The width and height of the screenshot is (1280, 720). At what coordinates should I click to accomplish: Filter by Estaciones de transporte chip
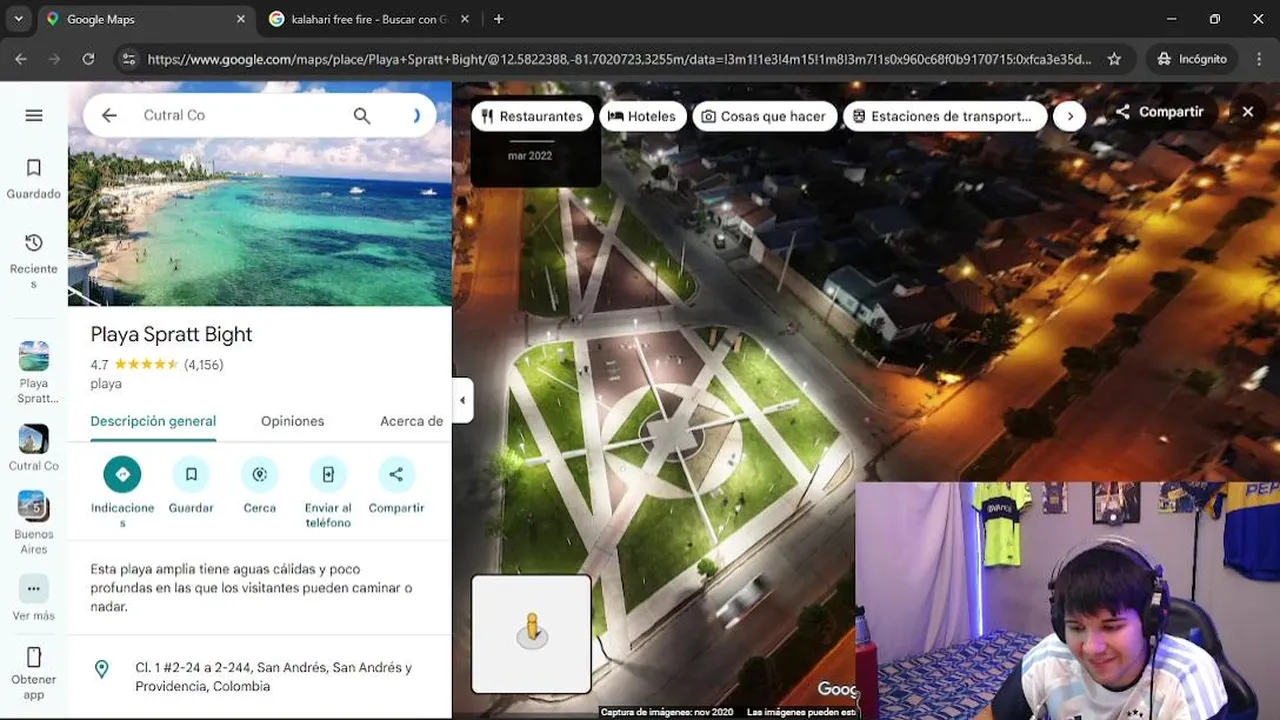coord(944,116)
